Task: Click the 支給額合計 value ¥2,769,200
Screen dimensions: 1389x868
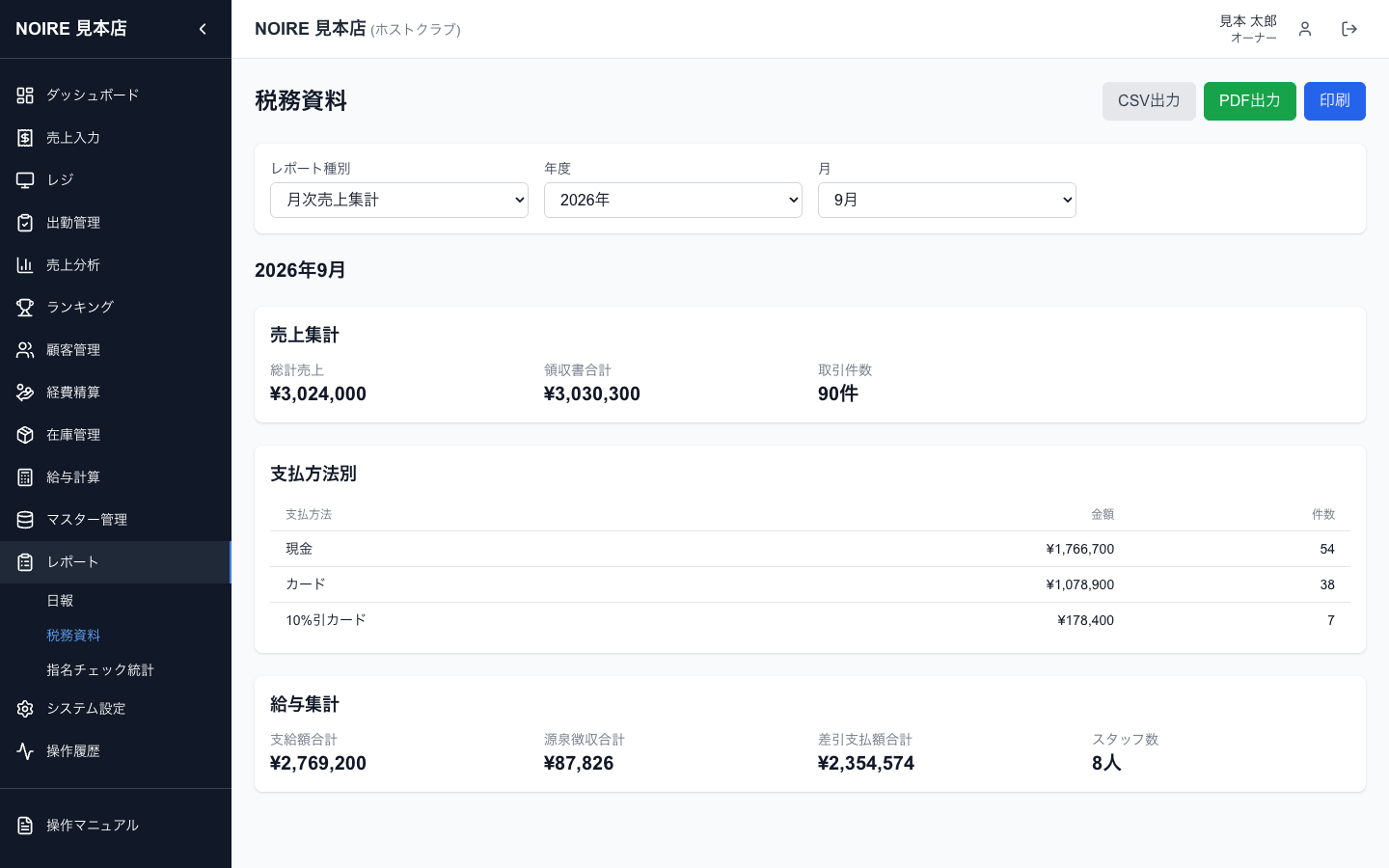Action: [x=318, y=763]
